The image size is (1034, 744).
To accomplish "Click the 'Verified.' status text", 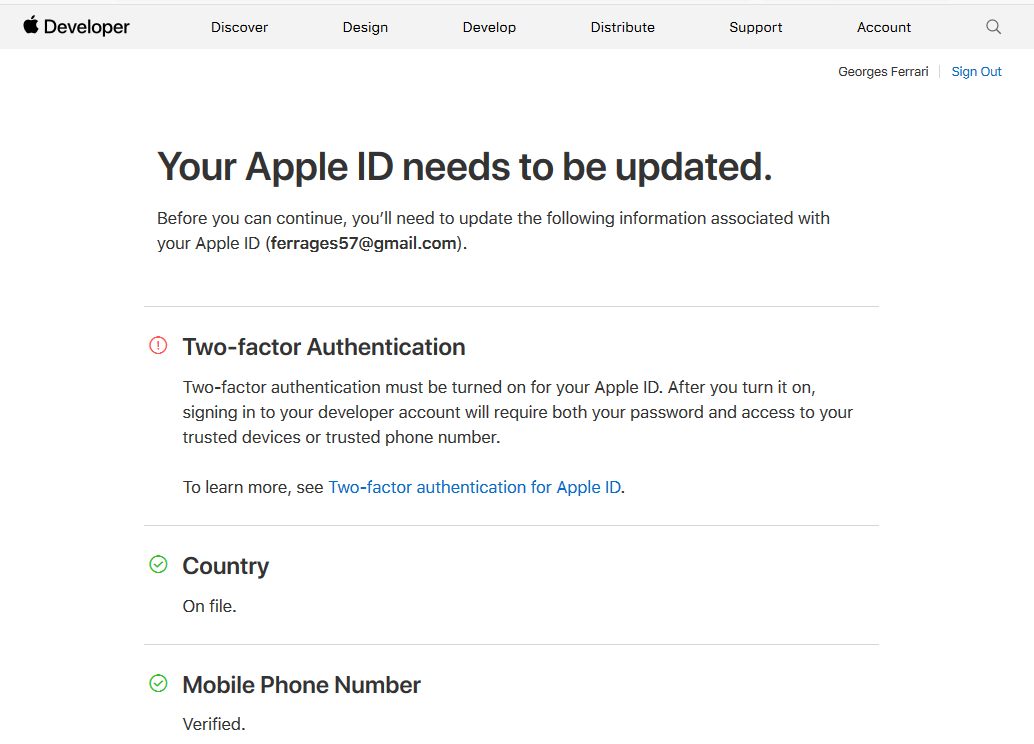I will [x=214, y=724].
